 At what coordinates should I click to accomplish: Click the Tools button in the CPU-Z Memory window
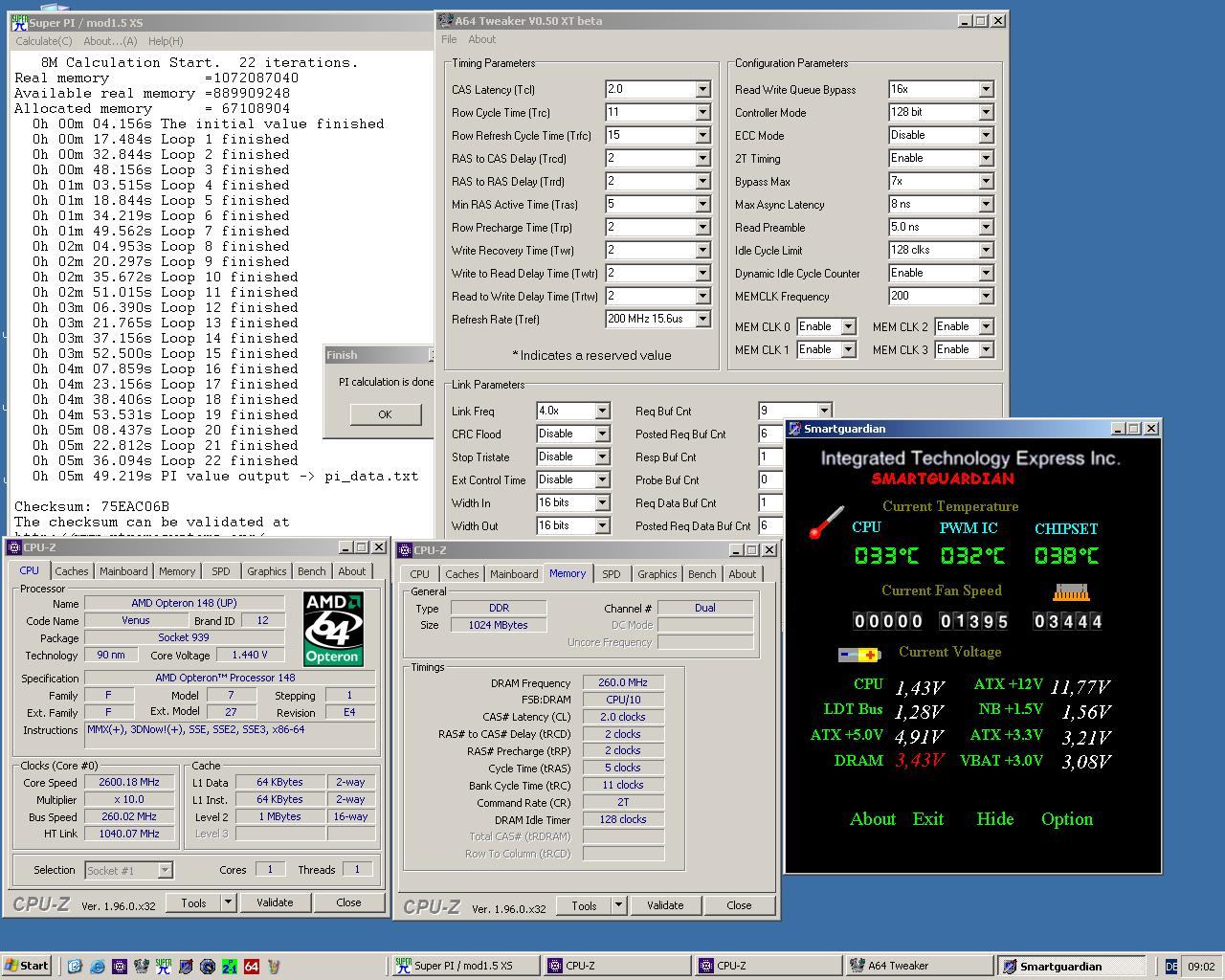click(584, 905)
